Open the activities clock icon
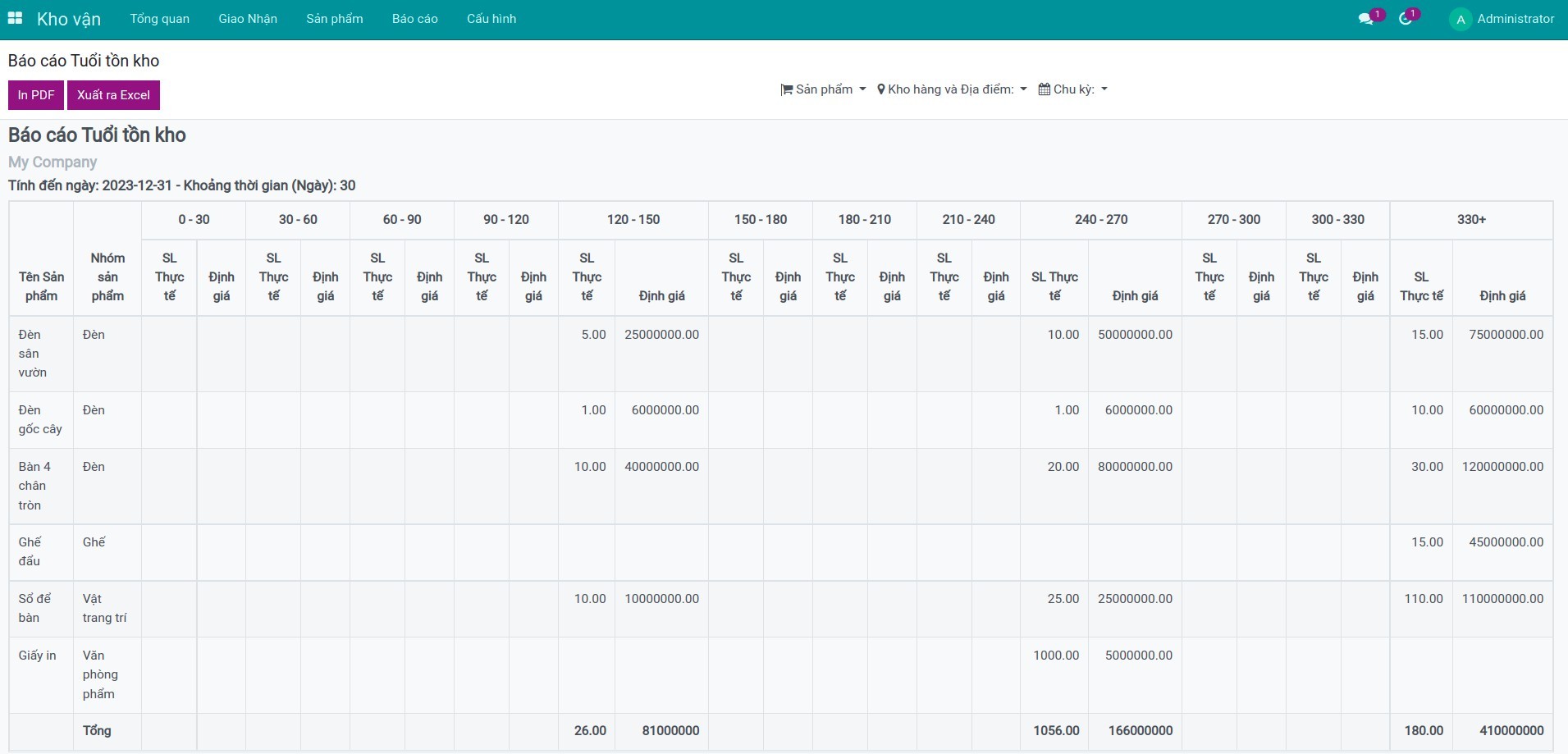 coord(1406,19)
